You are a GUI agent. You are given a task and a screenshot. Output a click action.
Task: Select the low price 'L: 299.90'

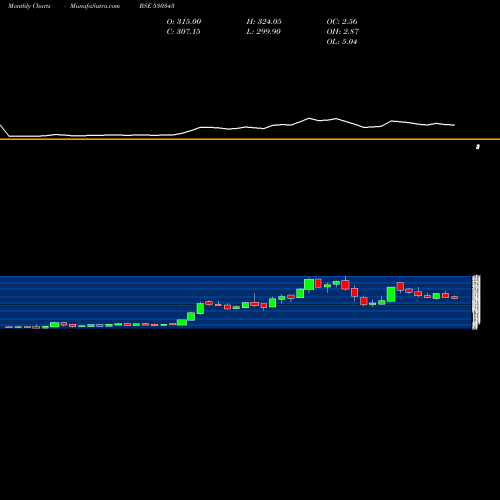pos(263,31)
